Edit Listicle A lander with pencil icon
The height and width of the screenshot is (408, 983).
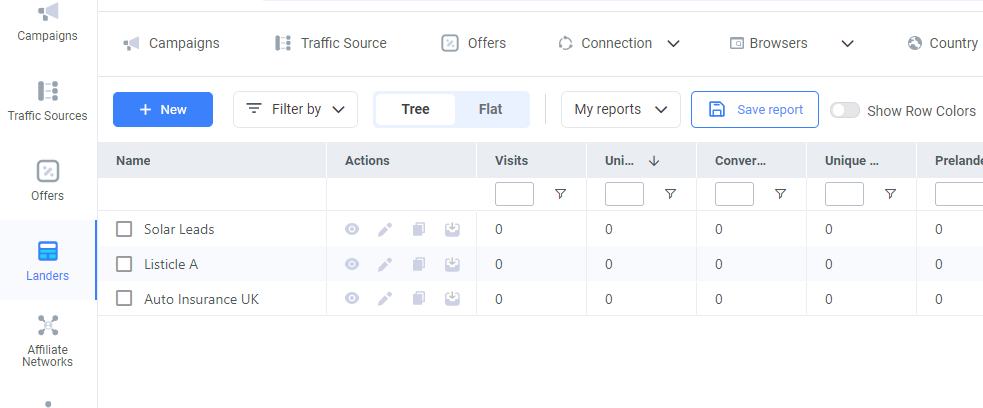coord(385,264)
